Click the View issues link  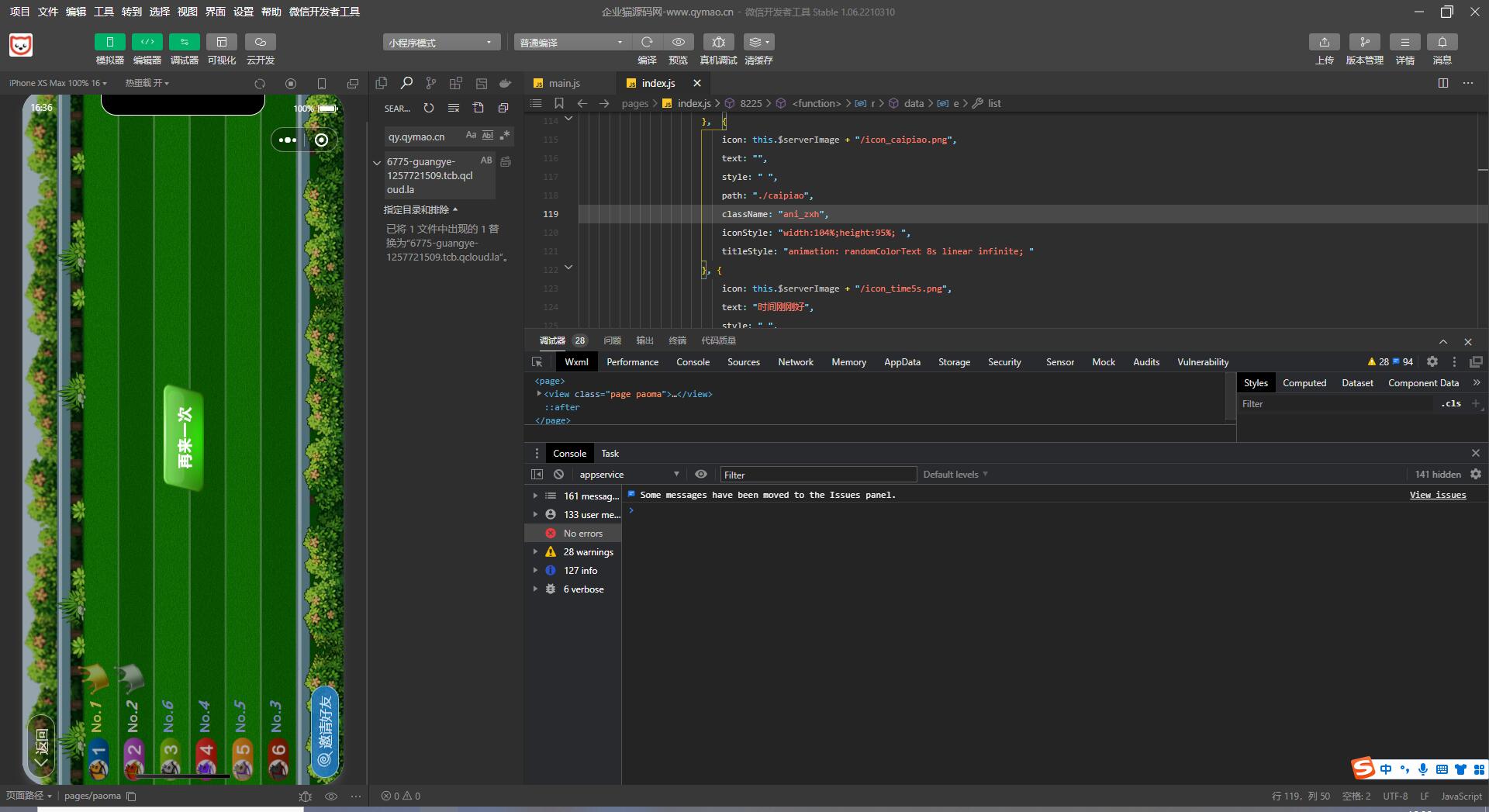1437,495
